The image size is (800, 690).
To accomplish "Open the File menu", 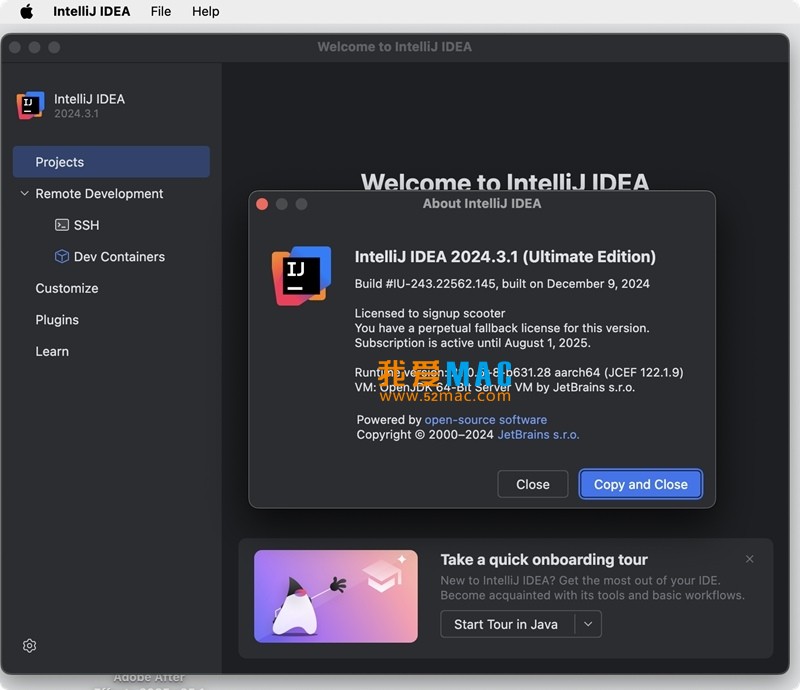I will point(160,11).
